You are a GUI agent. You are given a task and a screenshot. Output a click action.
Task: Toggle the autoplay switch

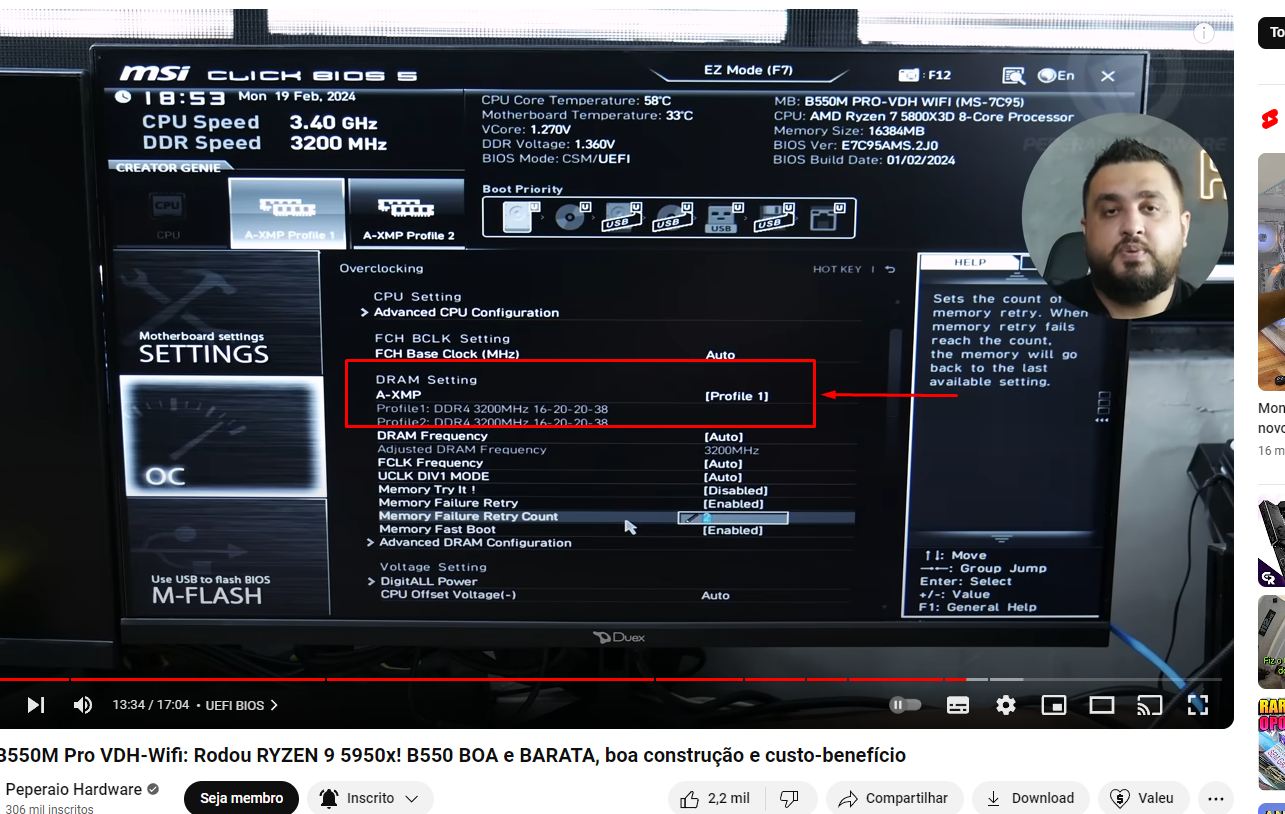[x=905, y=705]
